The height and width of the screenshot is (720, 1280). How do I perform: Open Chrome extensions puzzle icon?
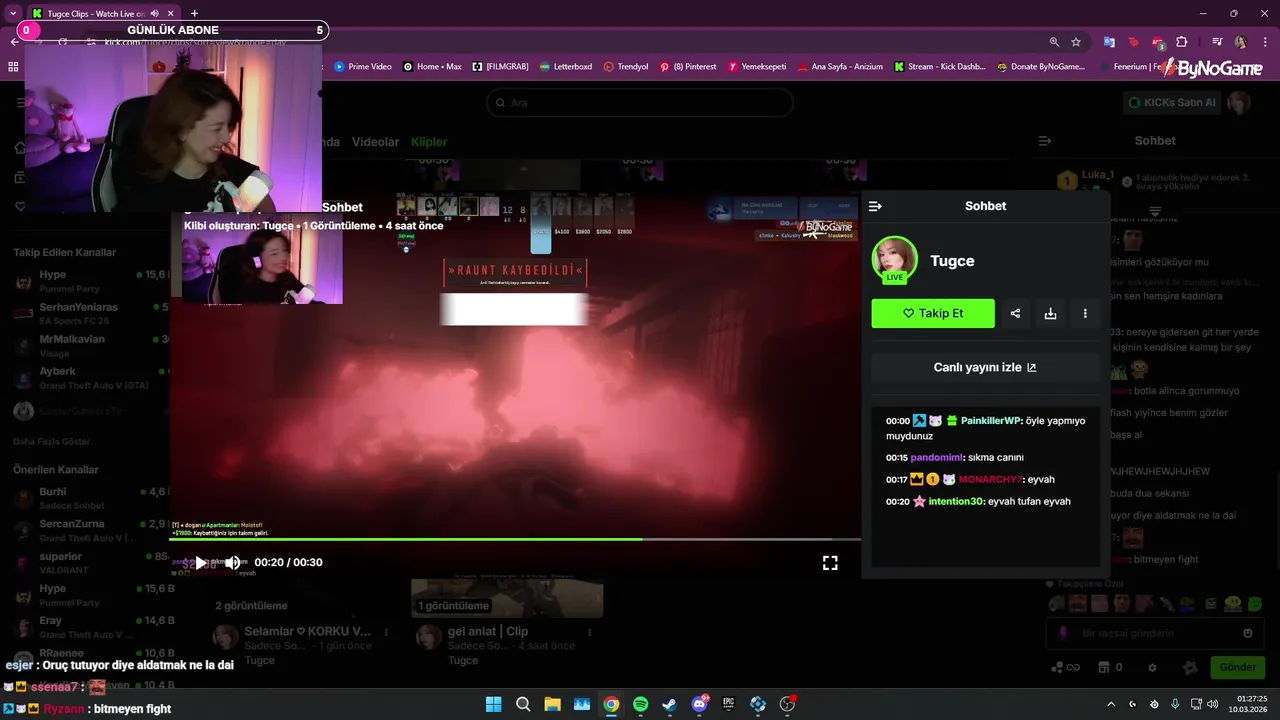[x=1182, y=42]
